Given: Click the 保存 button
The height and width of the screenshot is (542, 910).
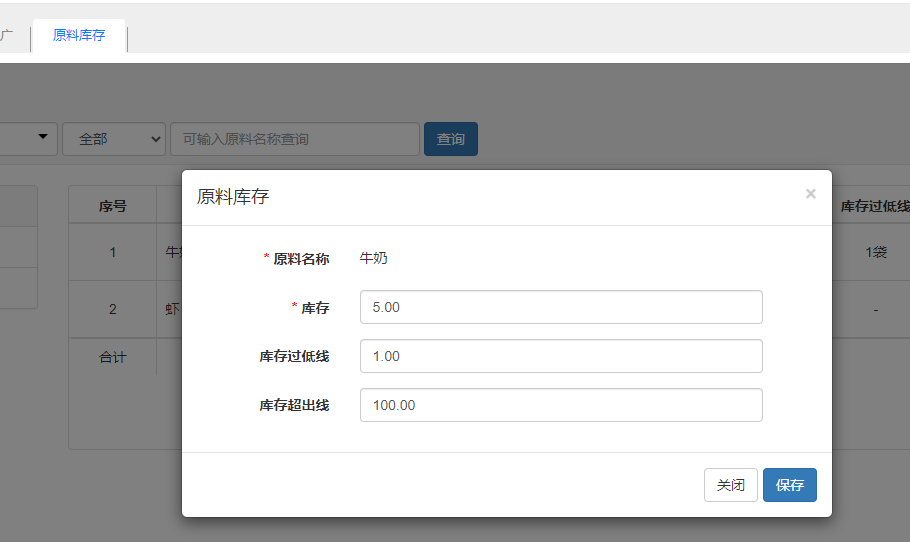Looking at the screenshot, I should tap(789, 485).
